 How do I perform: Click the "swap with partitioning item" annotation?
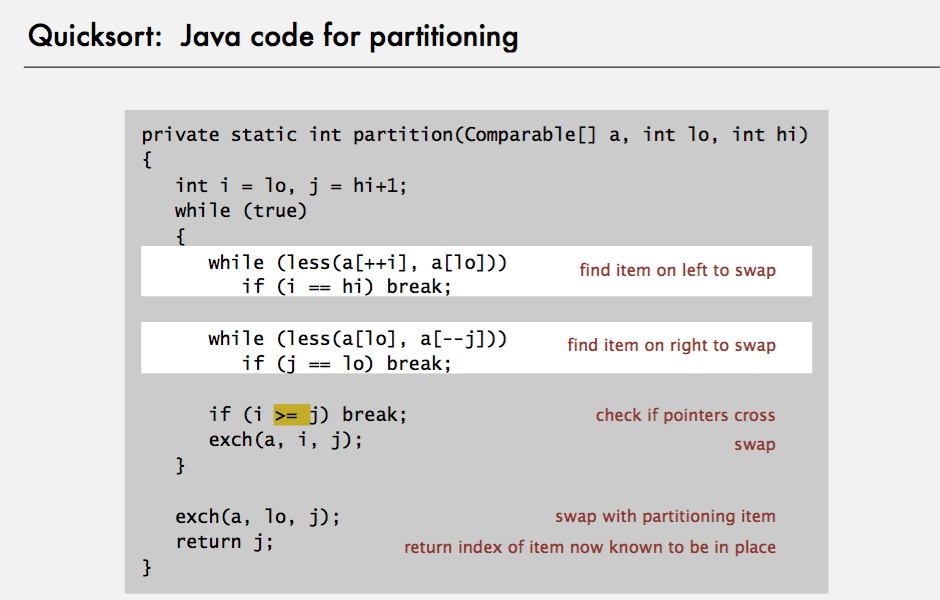click(x=665, y=517)
